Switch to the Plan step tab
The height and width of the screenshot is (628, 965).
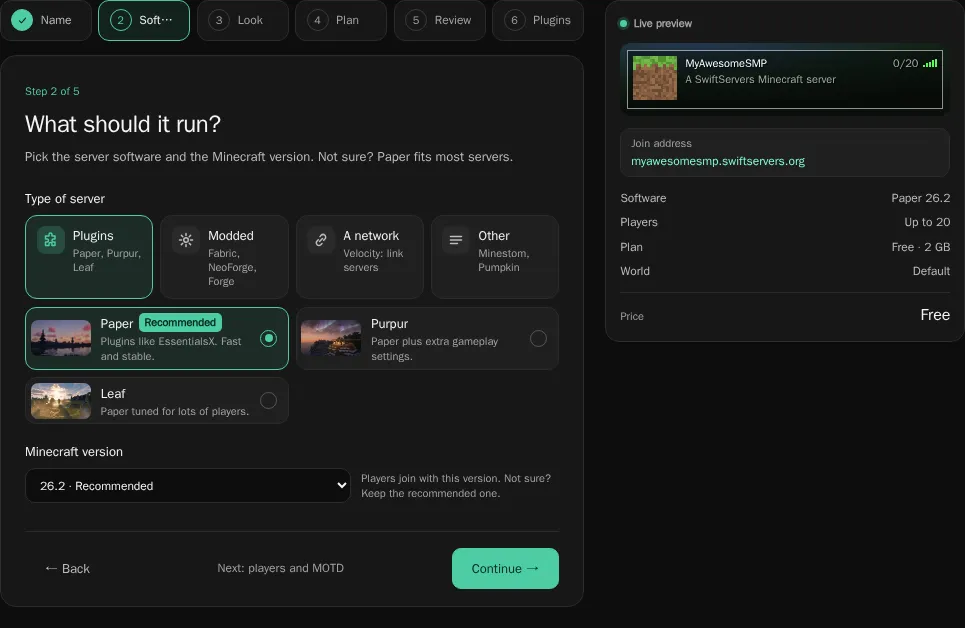point(341,20)
